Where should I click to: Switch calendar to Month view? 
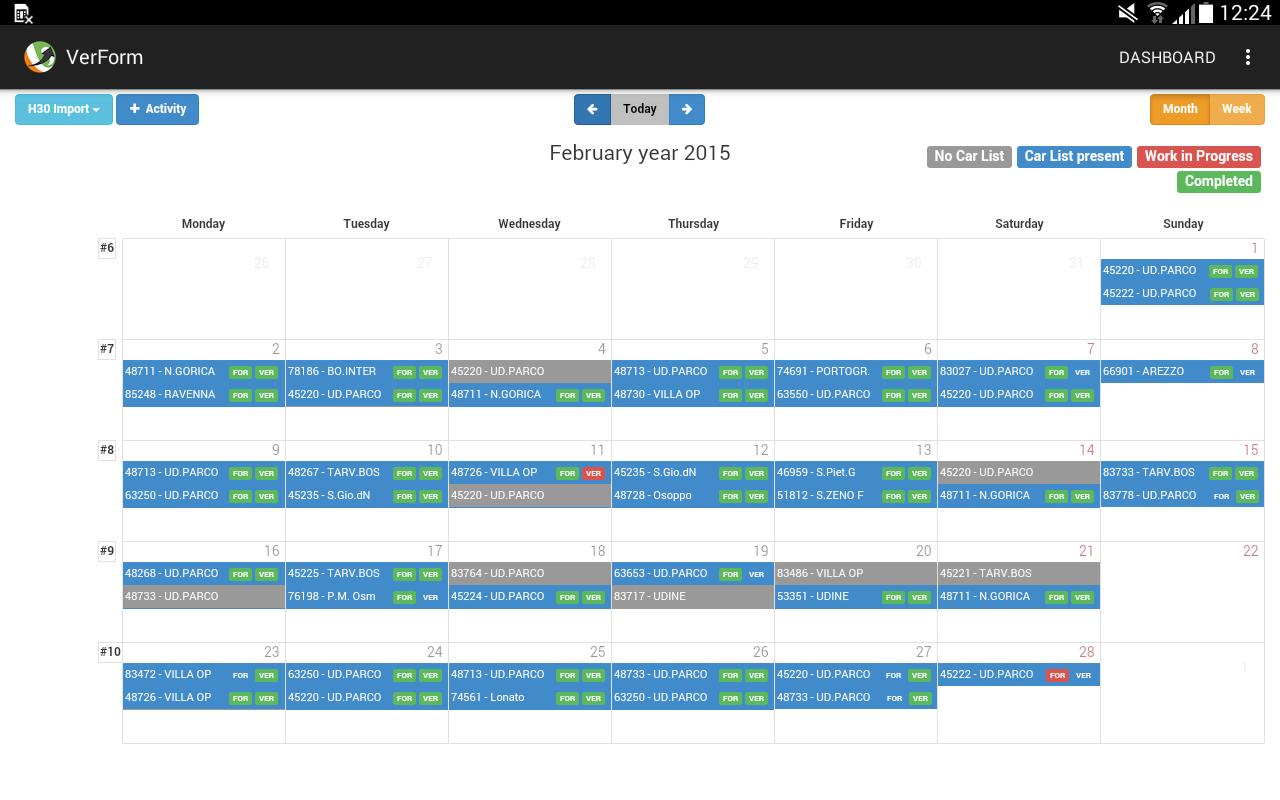(1179, 109)
